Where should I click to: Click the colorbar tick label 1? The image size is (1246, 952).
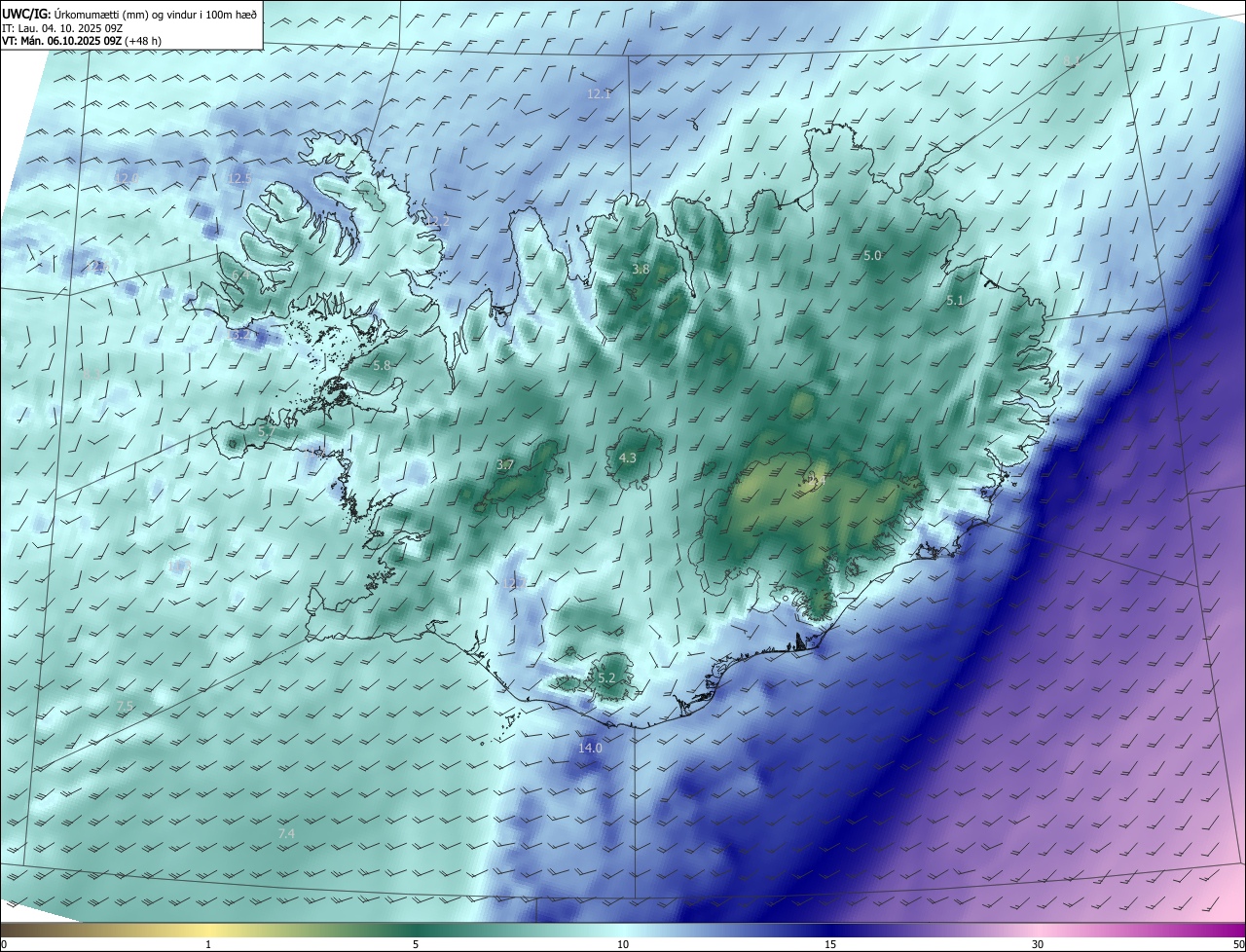[208, 944]
